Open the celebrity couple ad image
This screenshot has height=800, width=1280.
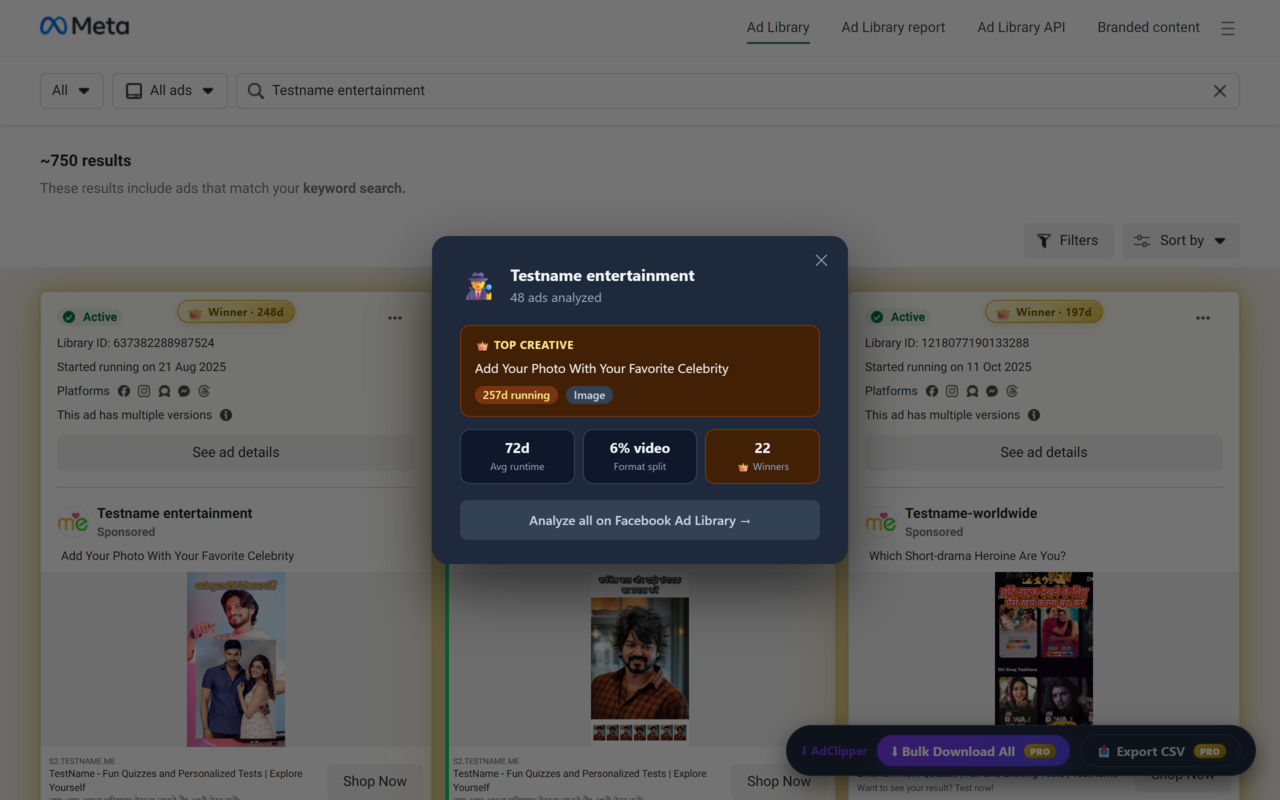(236, 659)
